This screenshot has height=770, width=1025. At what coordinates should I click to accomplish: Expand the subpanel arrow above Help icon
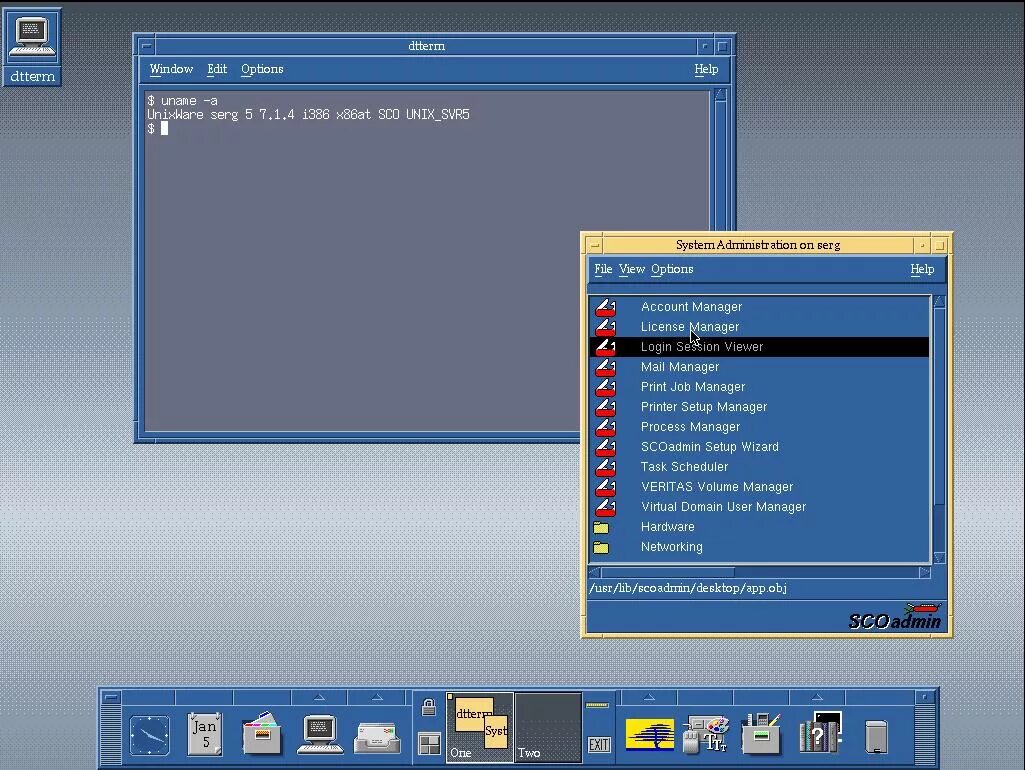click(817, 697)
